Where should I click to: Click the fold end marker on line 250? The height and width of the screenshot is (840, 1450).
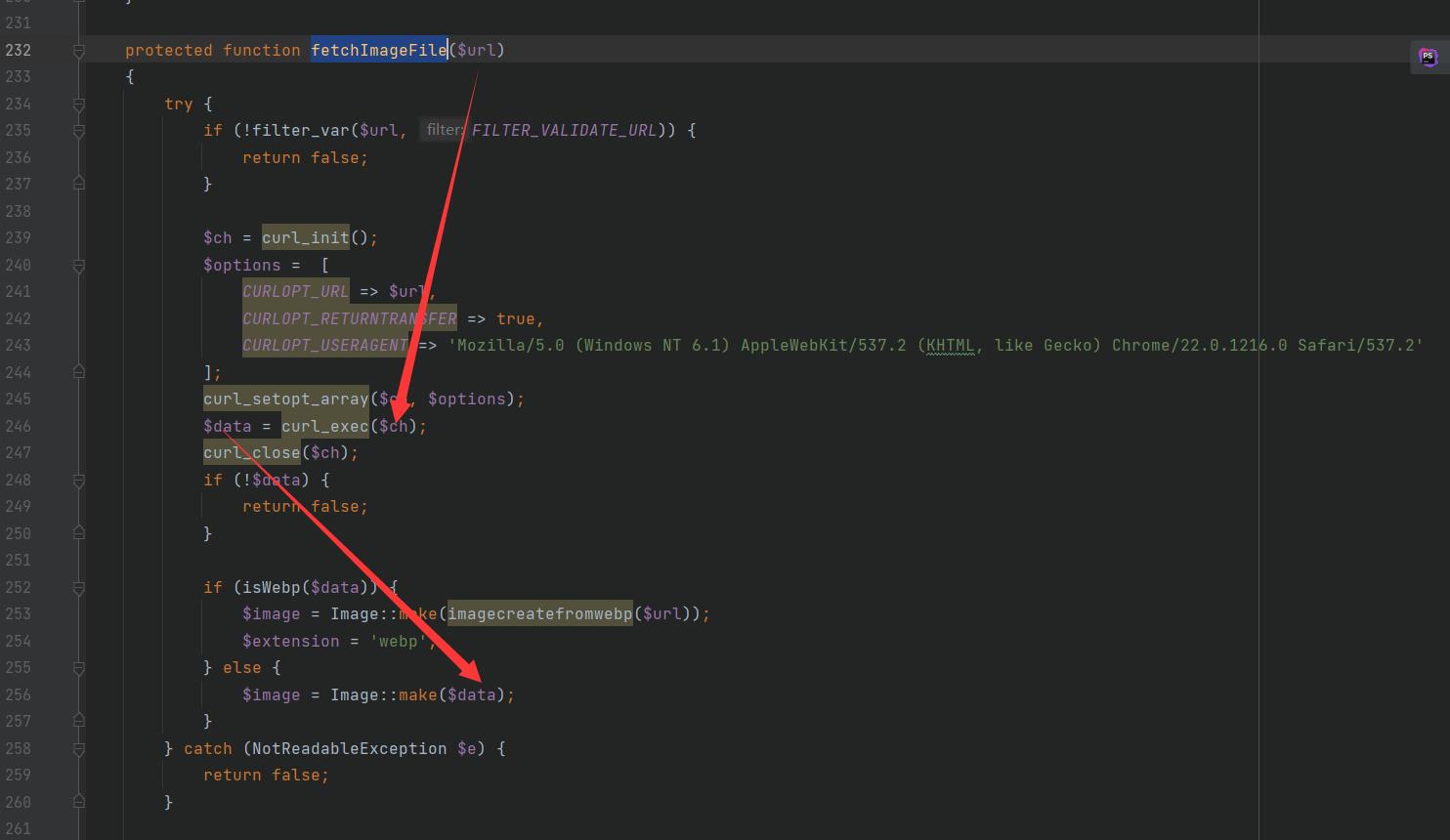[x=79, y=533]
